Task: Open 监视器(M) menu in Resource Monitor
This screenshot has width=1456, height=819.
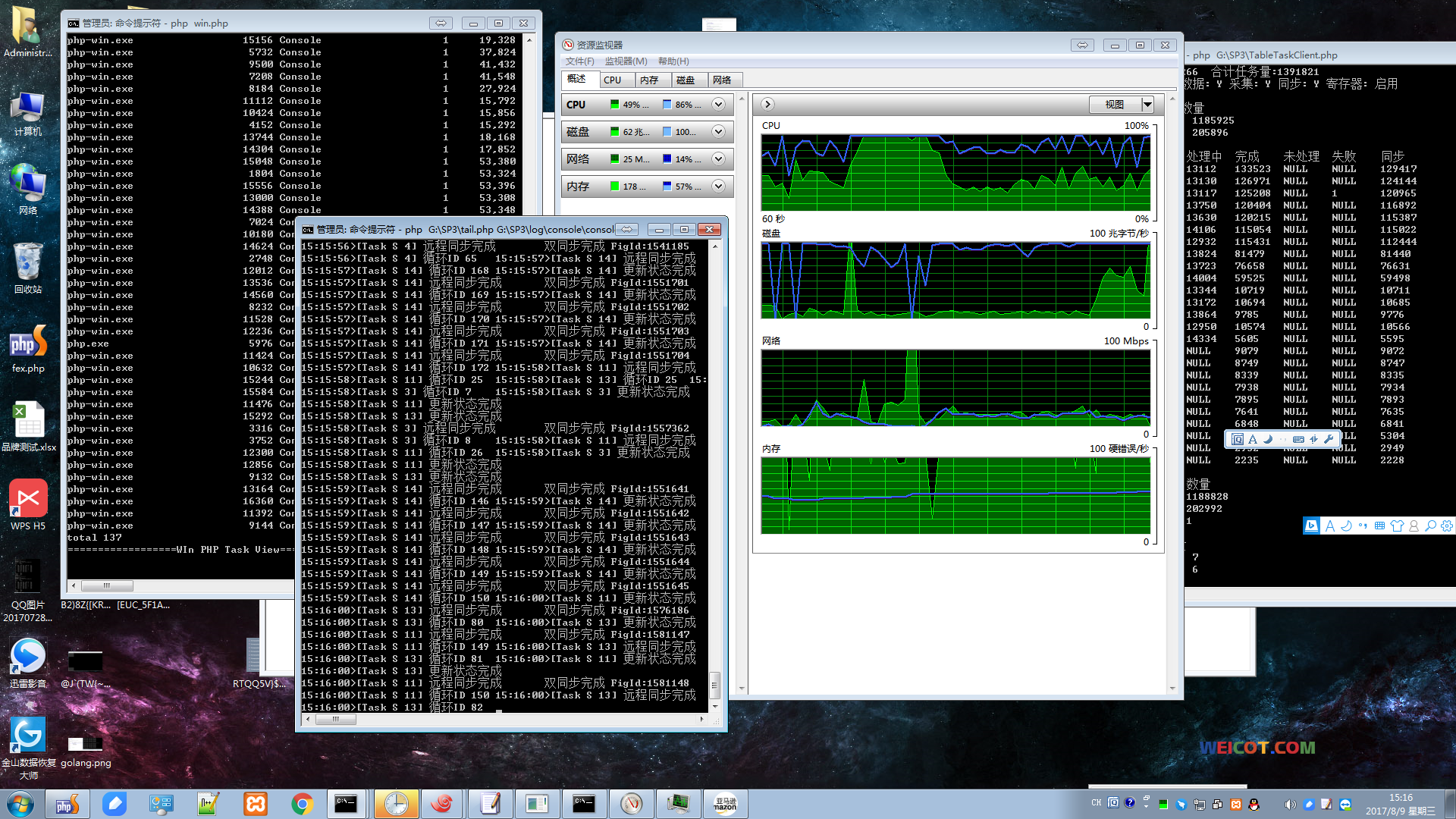Action: coord(626,61)
